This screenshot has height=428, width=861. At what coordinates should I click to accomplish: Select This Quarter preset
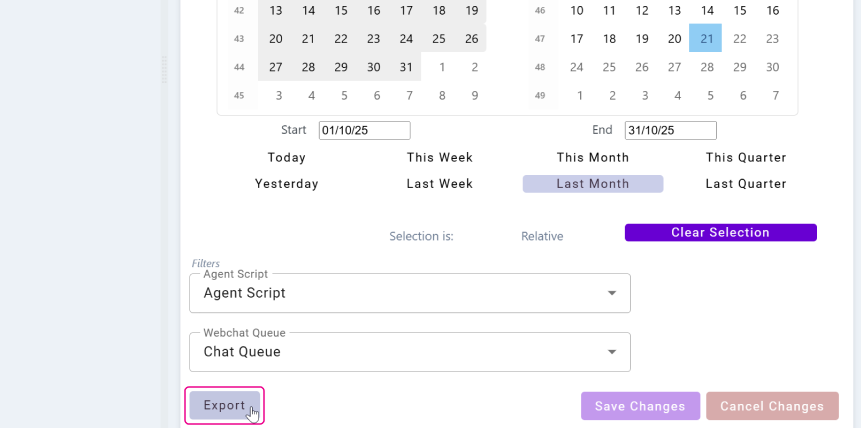[x=746, y=158]
